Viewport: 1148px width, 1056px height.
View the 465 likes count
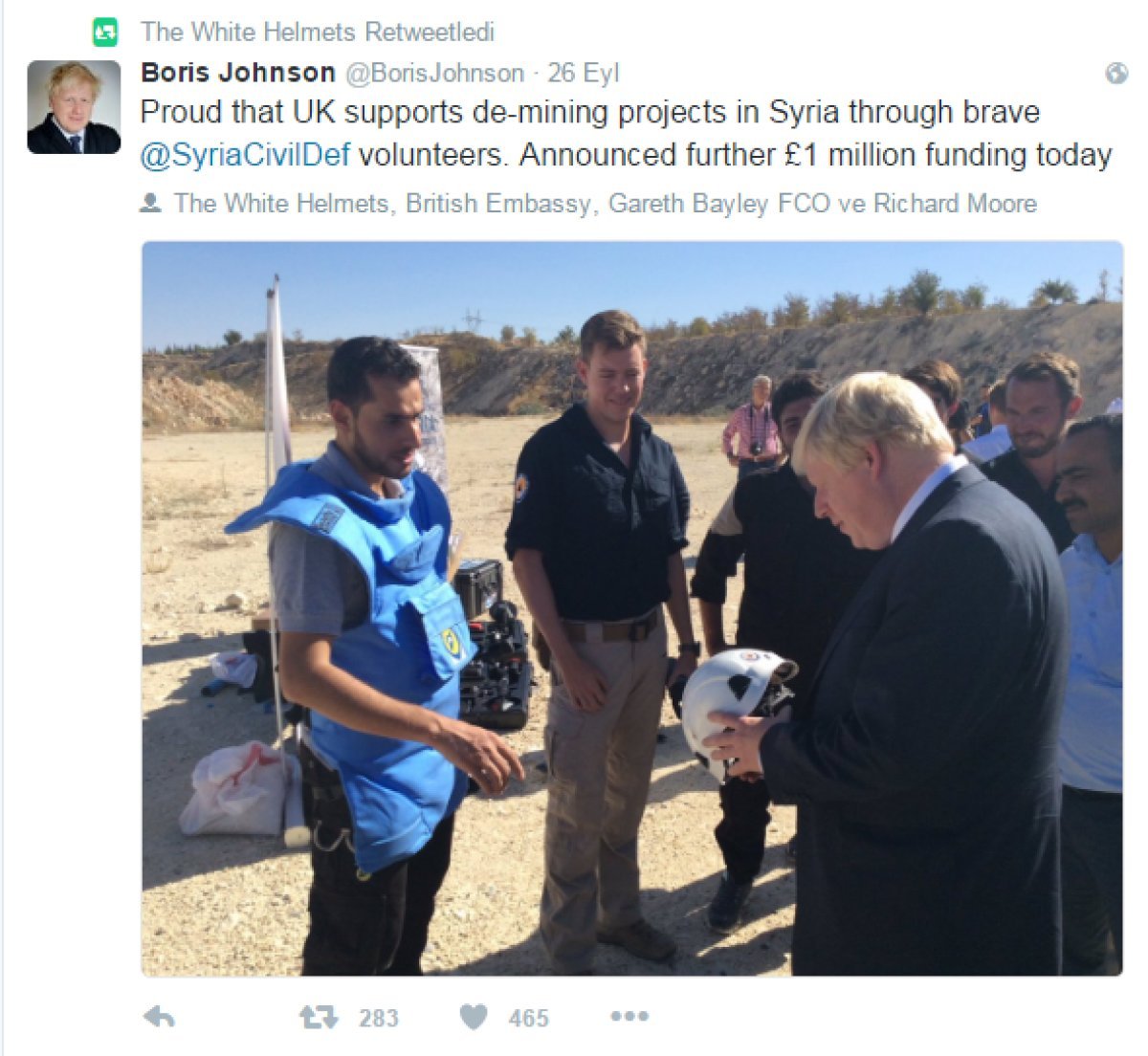pos(529,1018)
